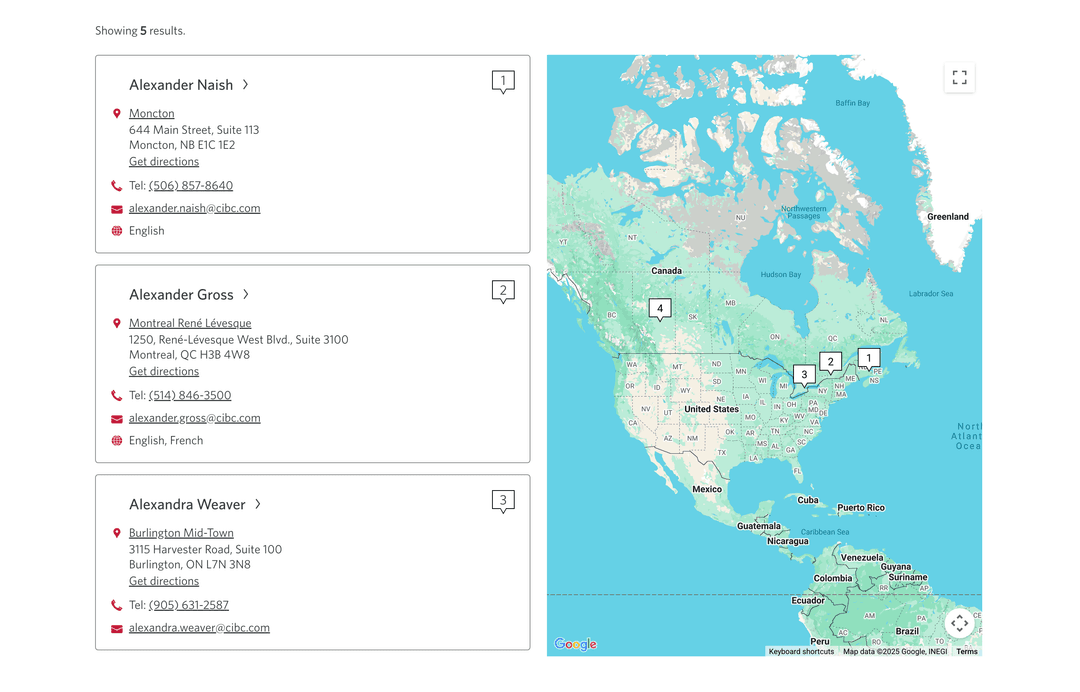Expand Alexander Gross profile chevron
Screen dimensions: 1080x692
pos(246,295)
